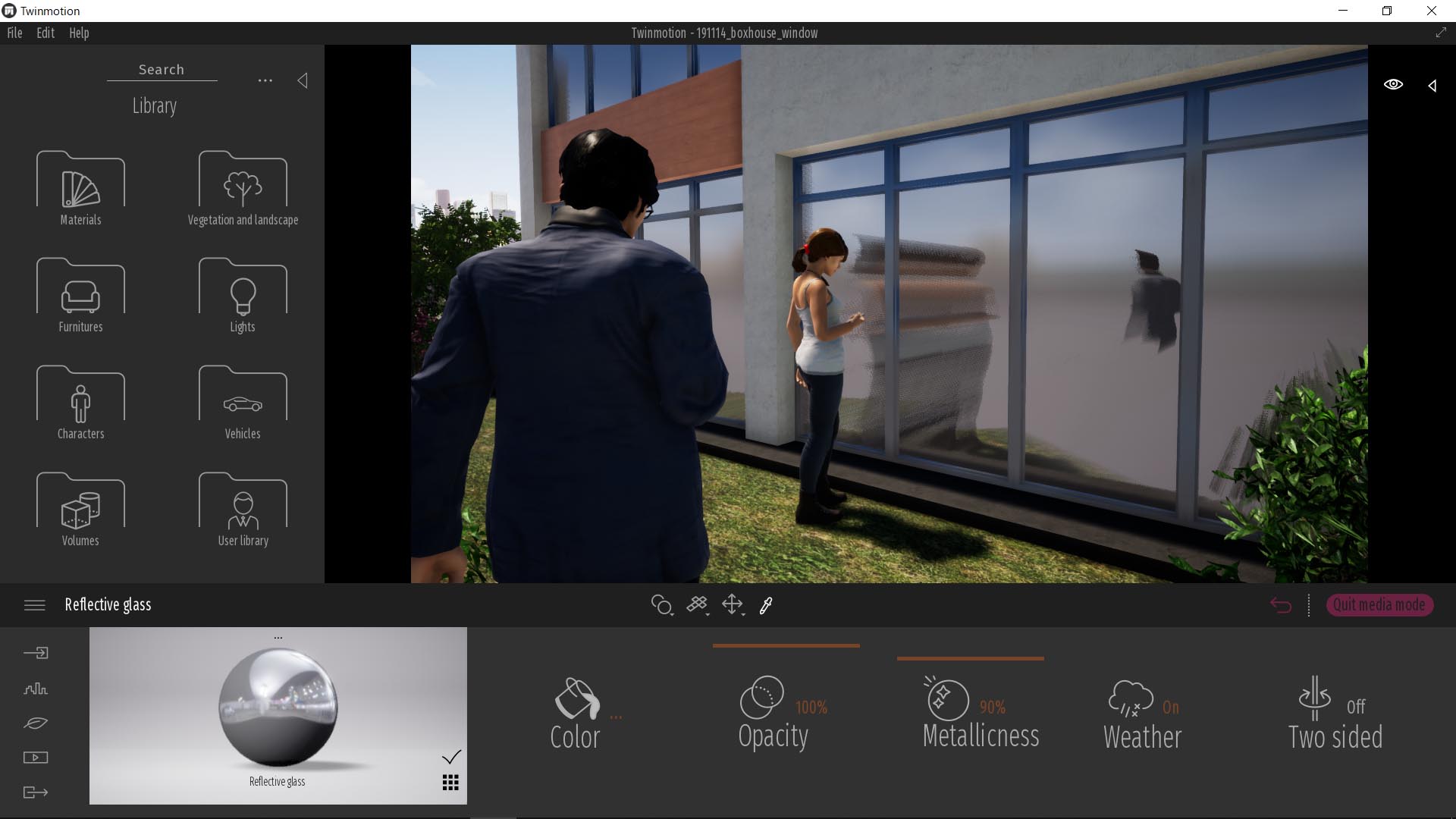
Task: Click the graph/analytics icon in sidebar
Action: click(x=35, y=688)
